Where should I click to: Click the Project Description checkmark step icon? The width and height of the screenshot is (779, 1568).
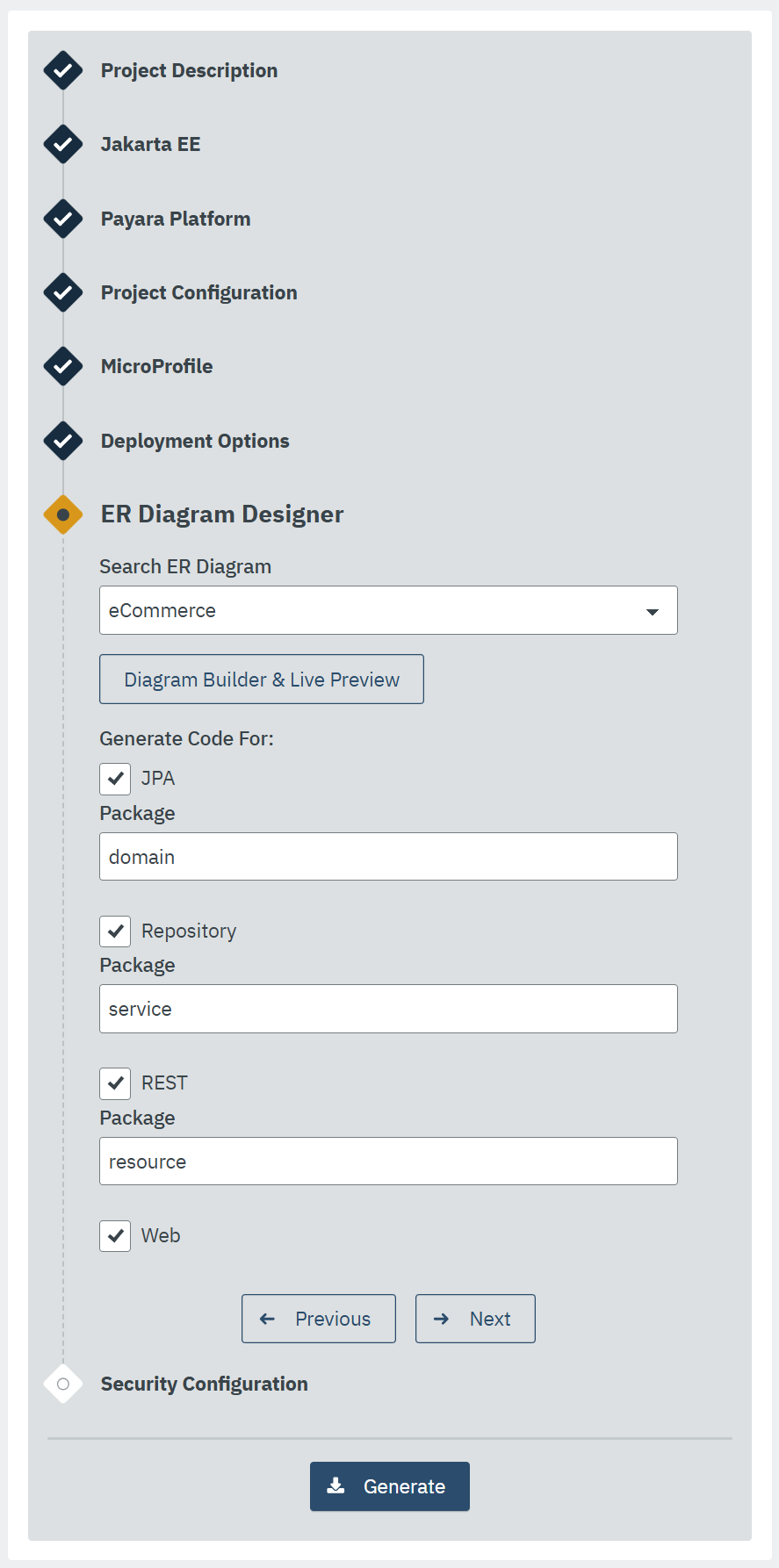[63, 70]
